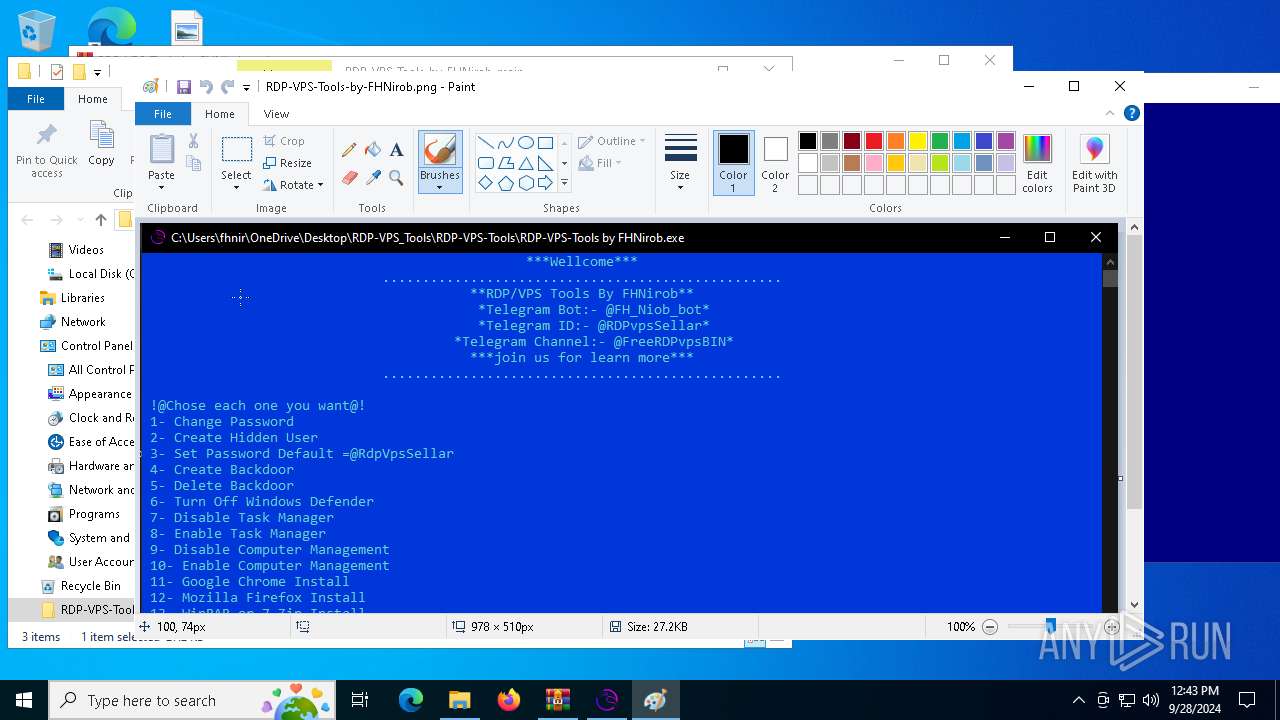This screenshot has width=1280, height=720.
Task: Click the Cut scissors icon
Action: [193, 142]
